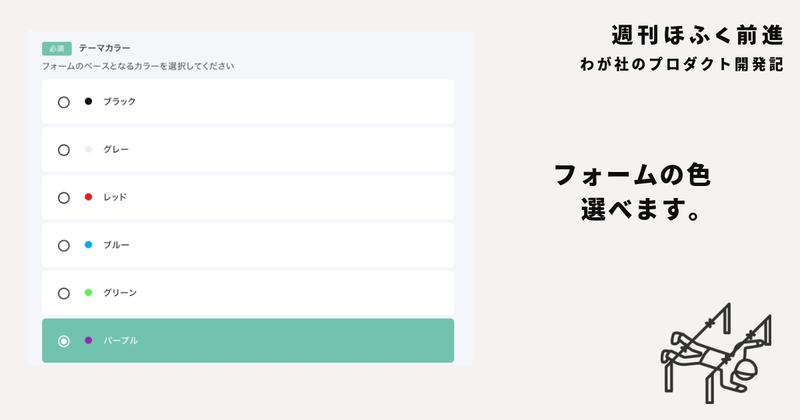
Task: Click the light gray color dot
Action: tap(88, 149)
